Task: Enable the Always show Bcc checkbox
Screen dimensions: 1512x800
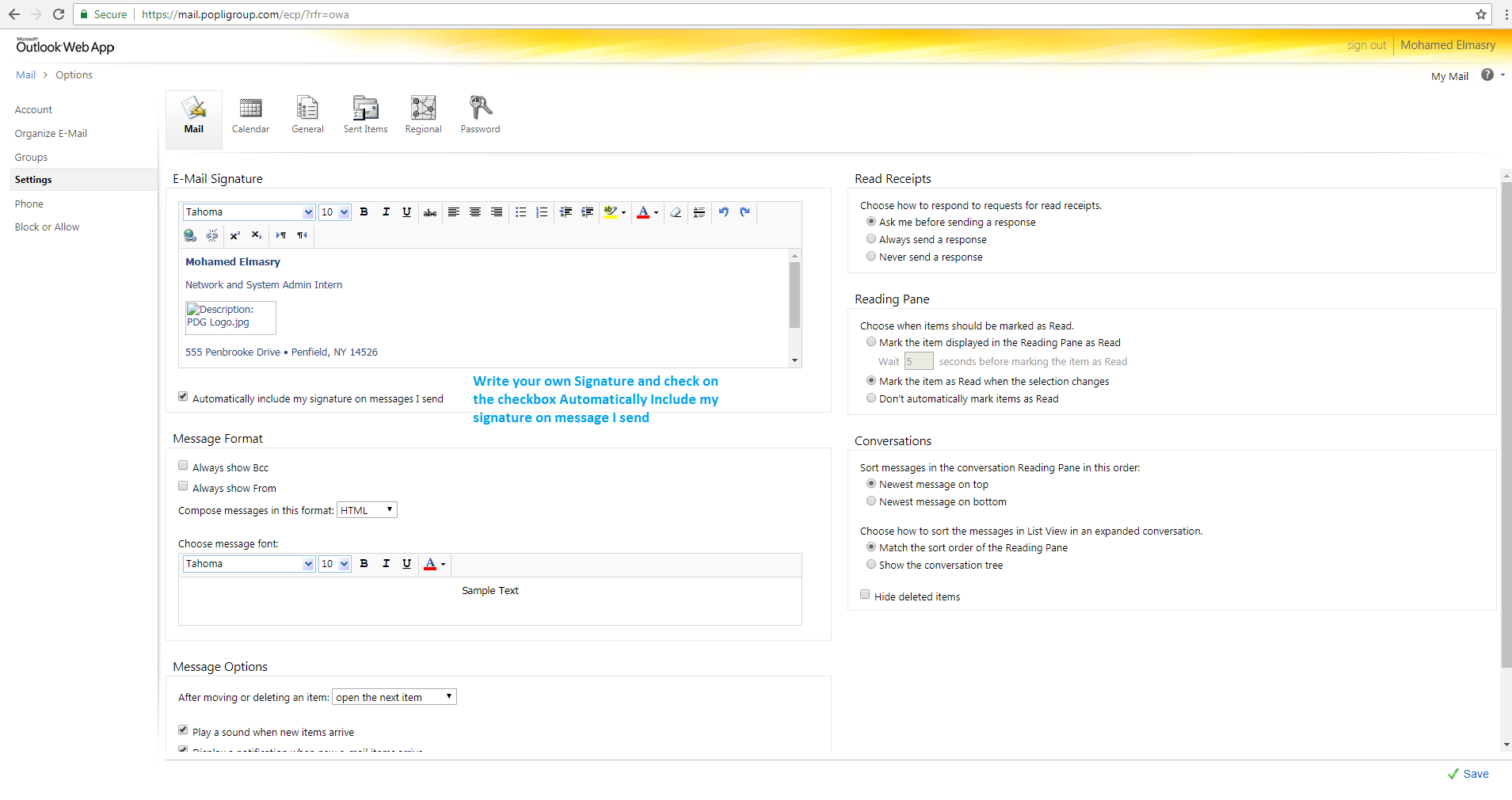Action: (x=183, y=466)
